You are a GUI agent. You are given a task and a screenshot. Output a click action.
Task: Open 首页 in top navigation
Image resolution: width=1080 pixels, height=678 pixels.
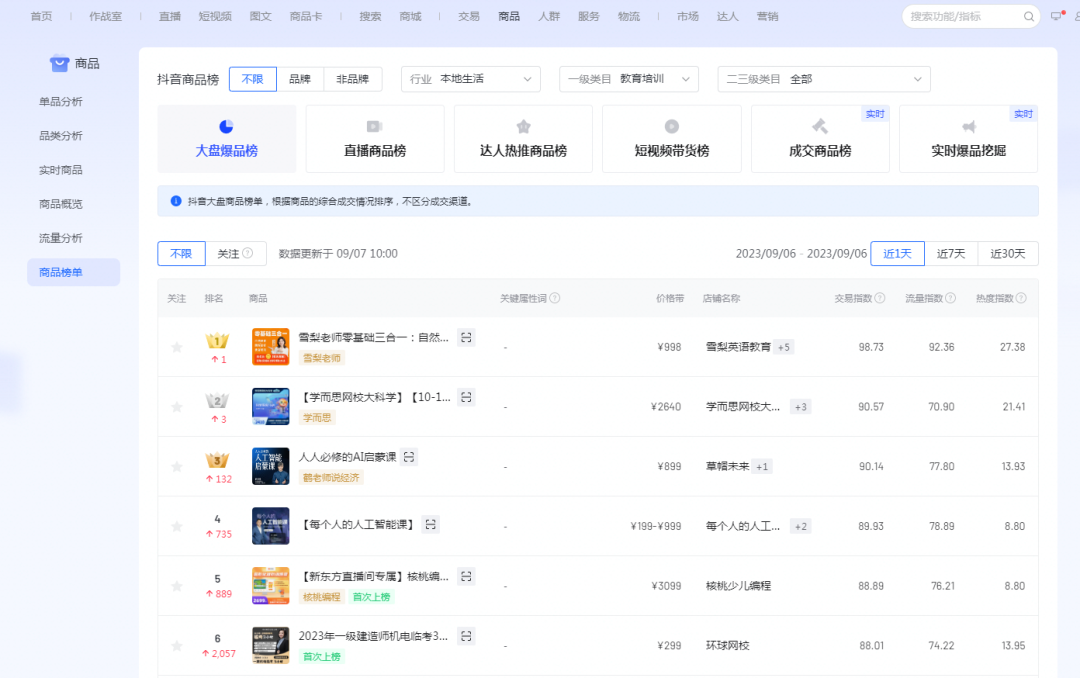[41, 17]
